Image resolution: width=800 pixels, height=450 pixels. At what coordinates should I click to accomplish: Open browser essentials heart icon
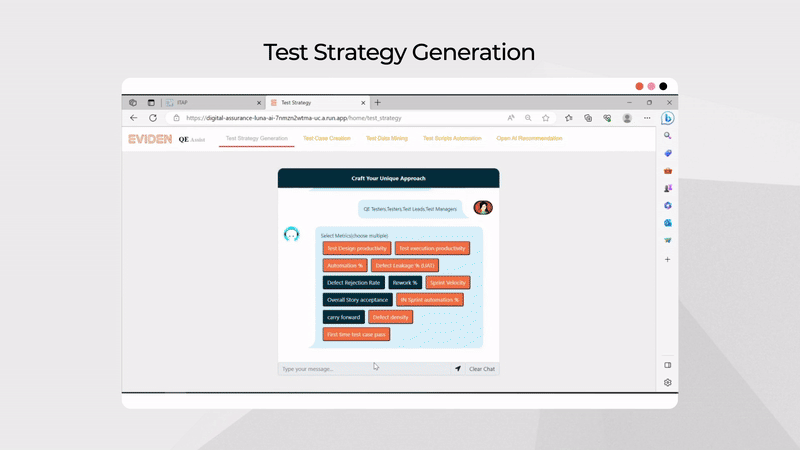pos(607,118)
